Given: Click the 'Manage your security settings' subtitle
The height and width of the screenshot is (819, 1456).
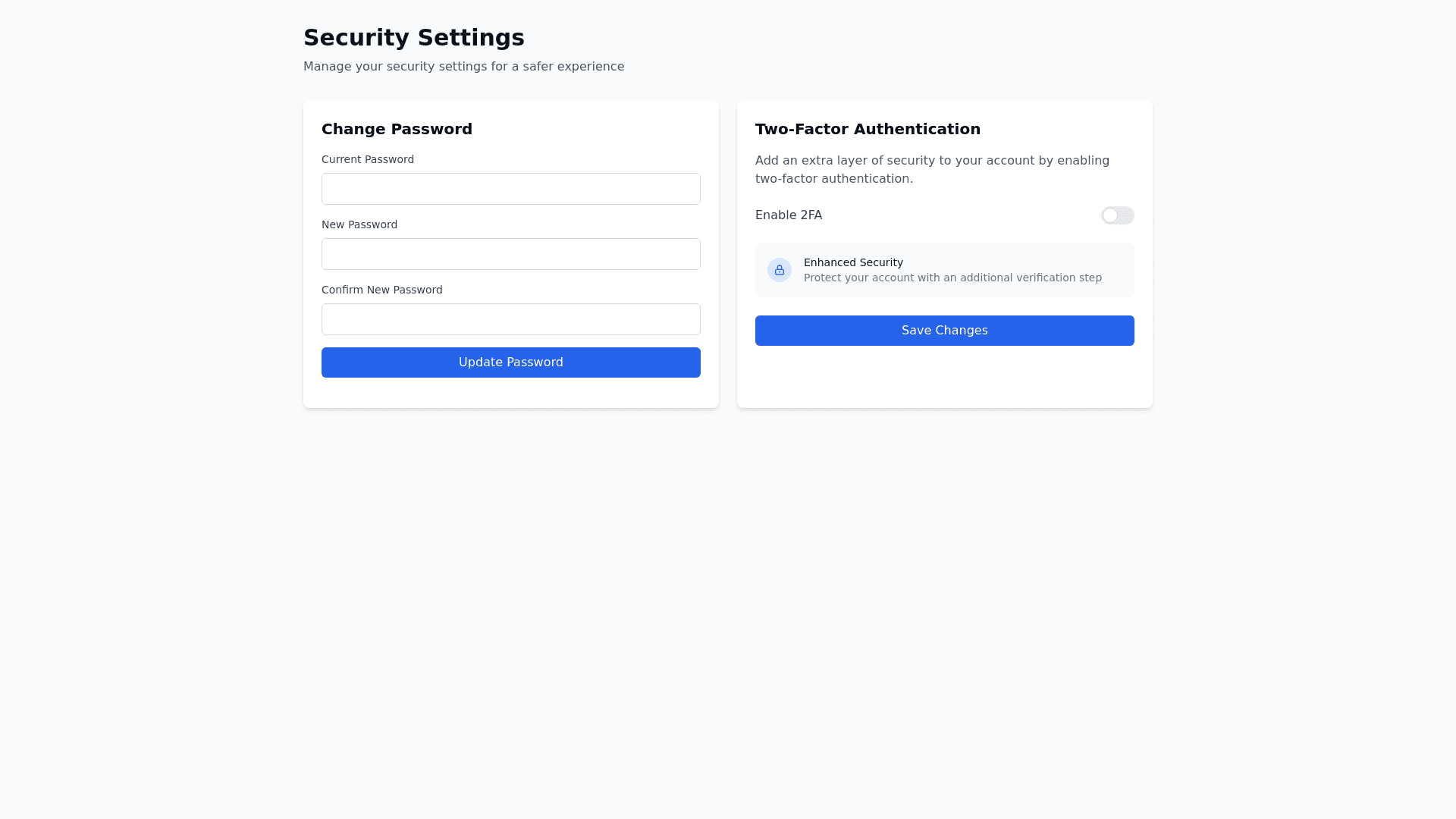Looking at the screenshot, I should [463, 67].
